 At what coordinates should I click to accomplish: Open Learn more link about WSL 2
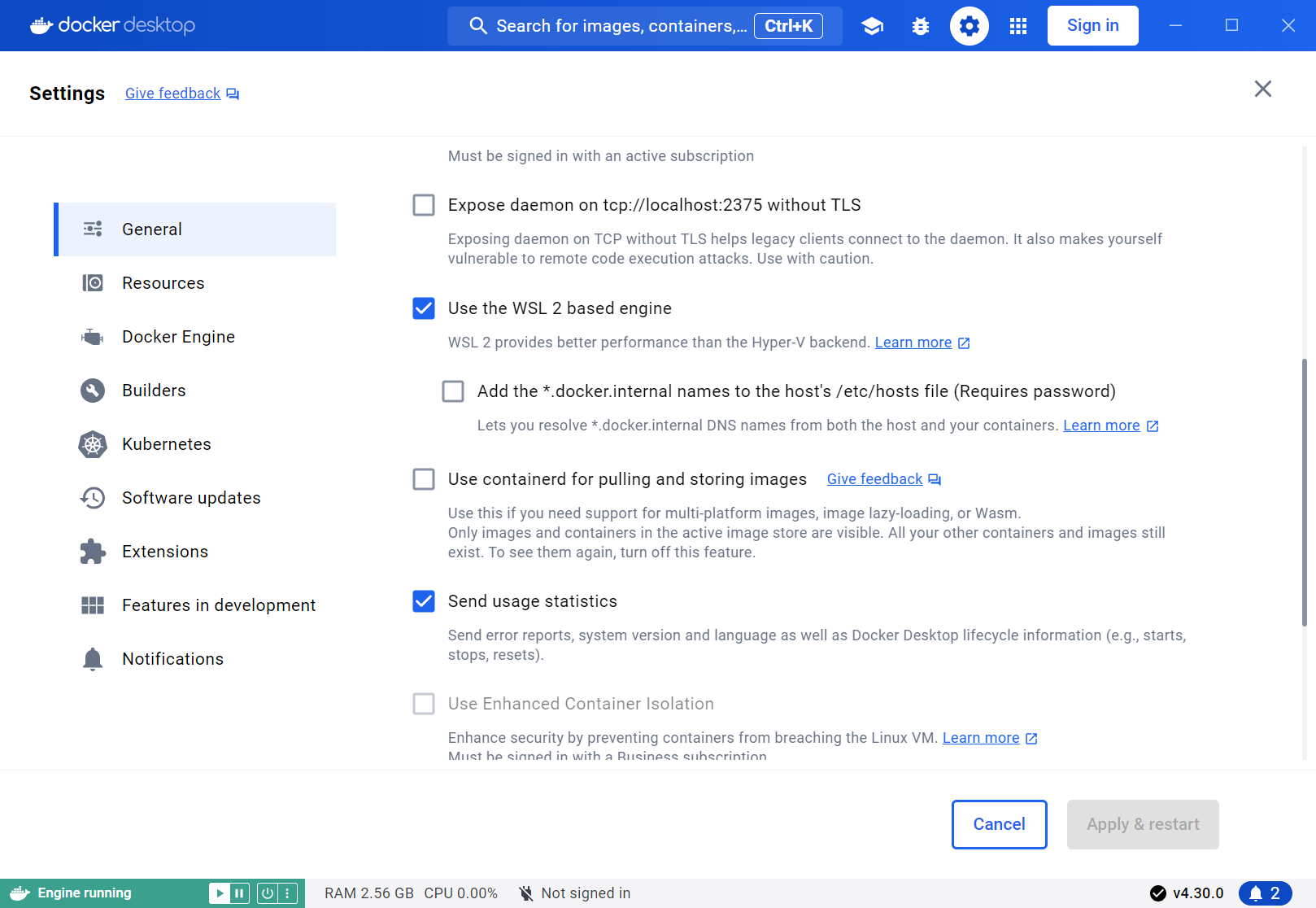(x=913, y=343)
